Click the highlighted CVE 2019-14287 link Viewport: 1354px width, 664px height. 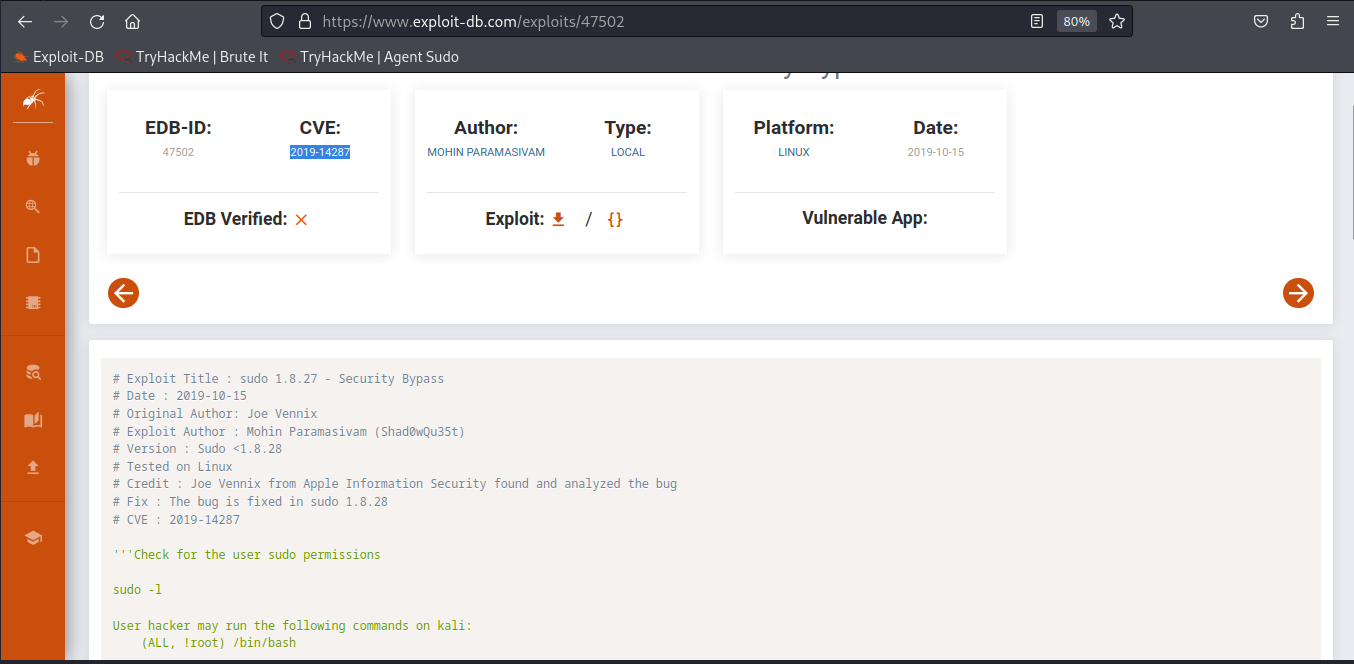click(x=320, y=152)
